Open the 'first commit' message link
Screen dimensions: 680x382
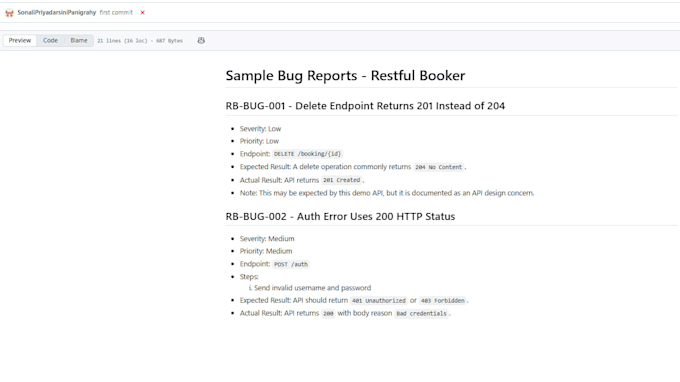click(x=116, y=13)
